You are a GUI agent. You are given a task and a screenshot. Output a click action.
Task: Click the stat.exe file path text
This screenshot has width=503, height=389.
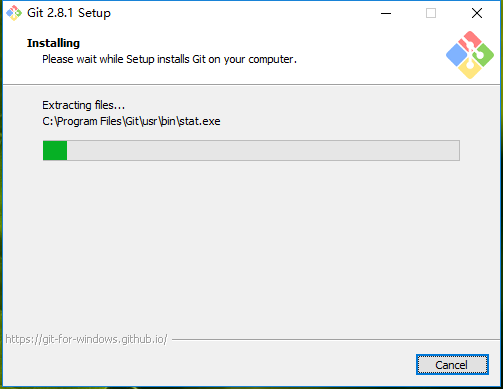click(131, 121)
